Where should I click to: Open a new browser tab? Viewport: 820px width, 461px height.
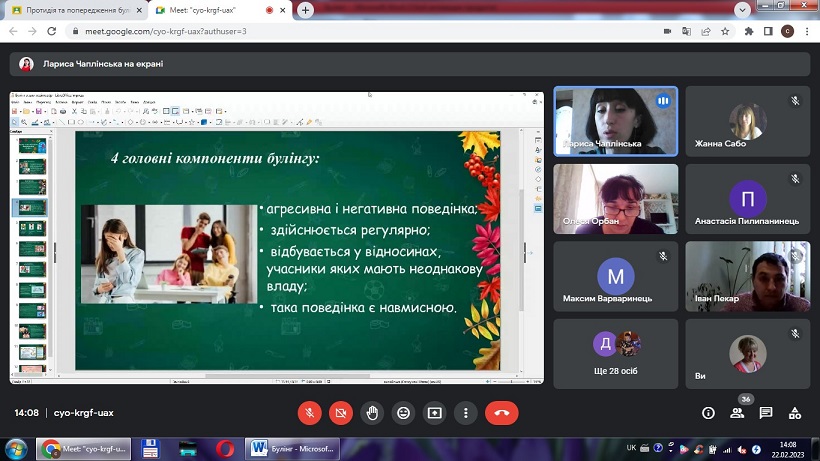coord(305,10)
